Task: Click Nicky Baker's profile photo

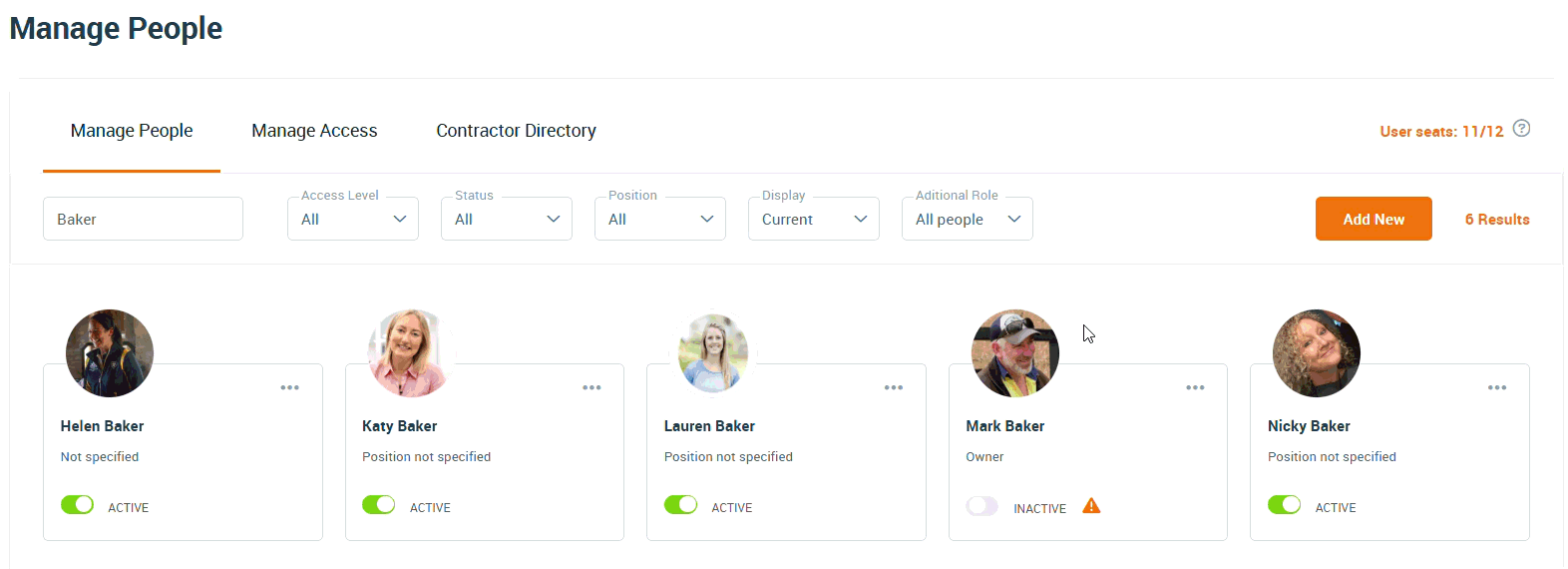Action: click(1316, 353)
